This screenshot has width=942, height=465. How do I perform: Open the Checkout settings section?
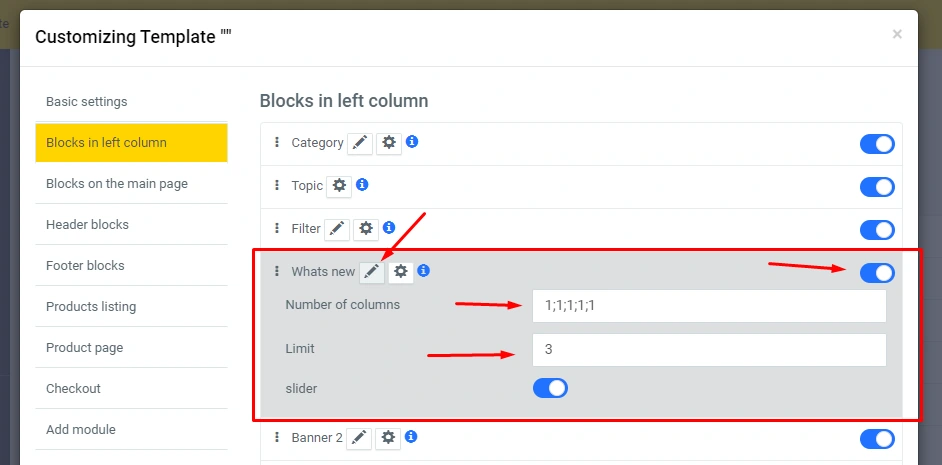[x=74, y=389]
